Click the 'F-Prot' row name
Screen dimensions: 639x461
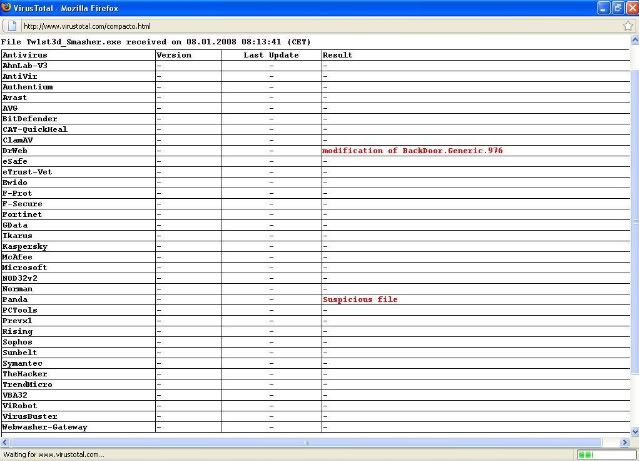[17, 193]
